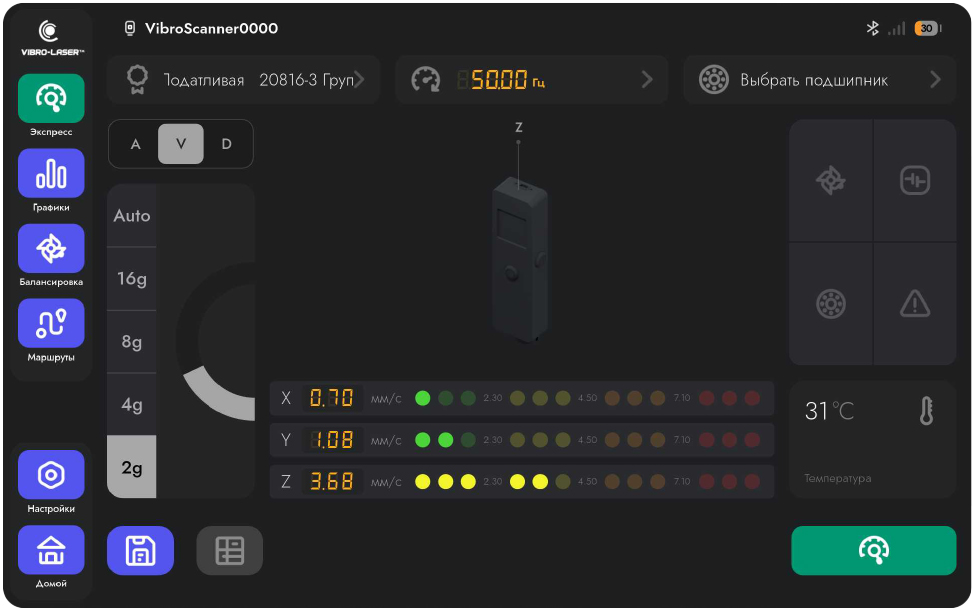Select the 2g range option

pyautogui.click(x=132, y=467)
